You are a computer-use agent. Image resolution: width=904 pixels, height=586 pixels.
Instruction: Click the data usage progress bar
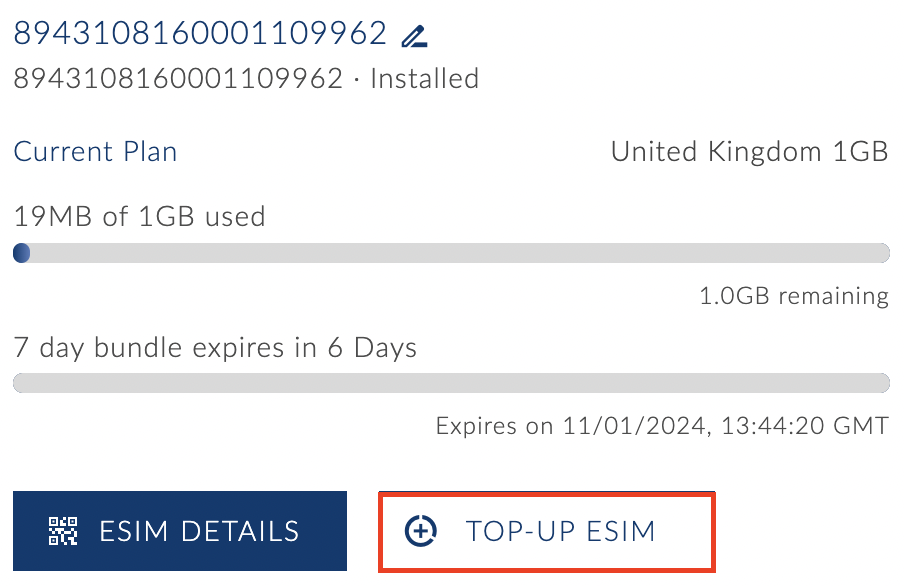450,252
